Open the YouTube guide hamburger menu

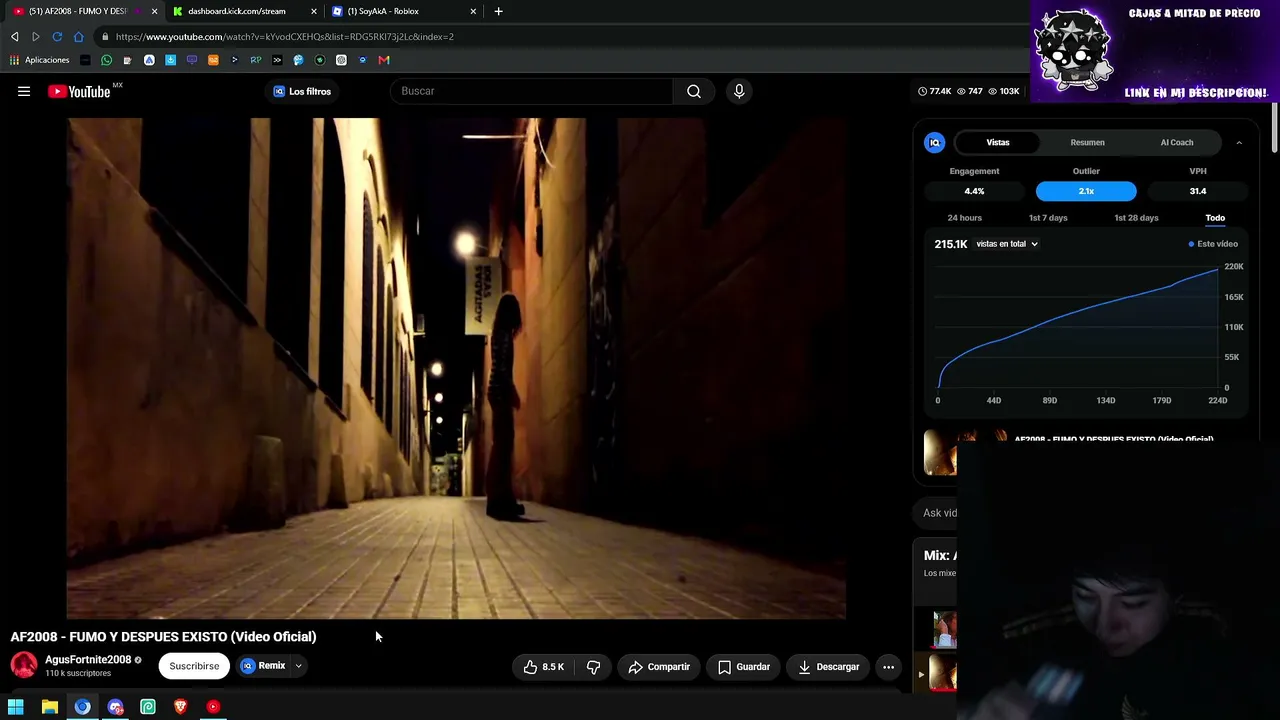24,91
